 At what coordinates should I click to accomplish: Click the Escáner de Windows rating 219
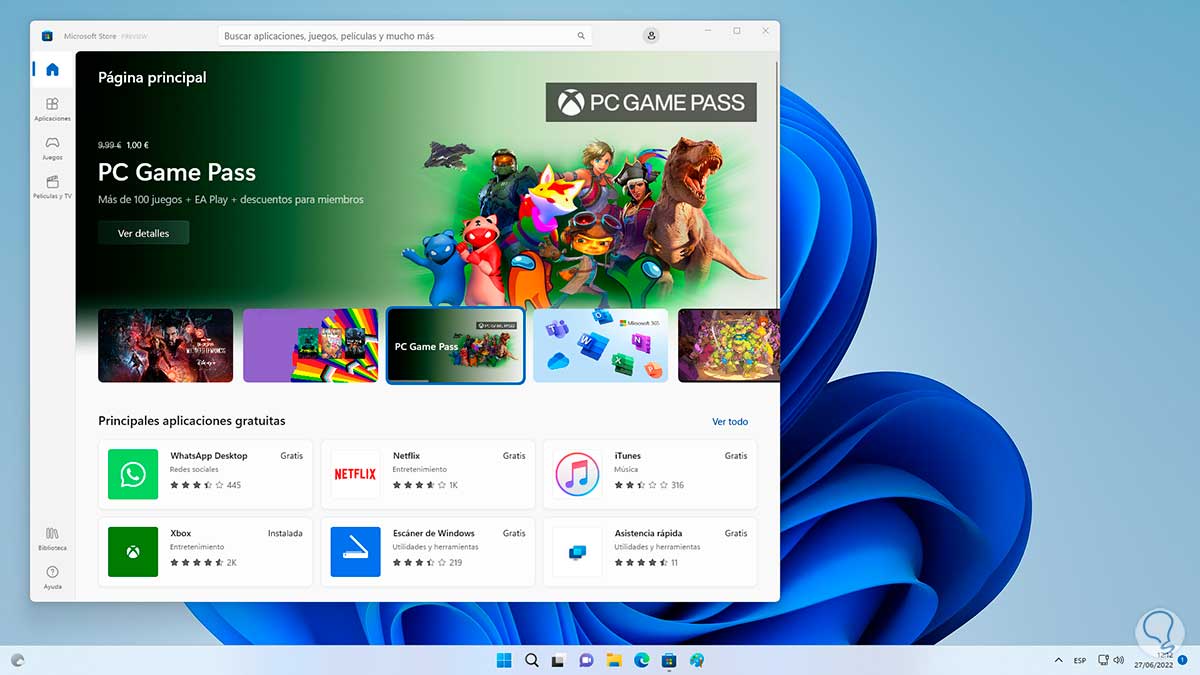point(427,563)
